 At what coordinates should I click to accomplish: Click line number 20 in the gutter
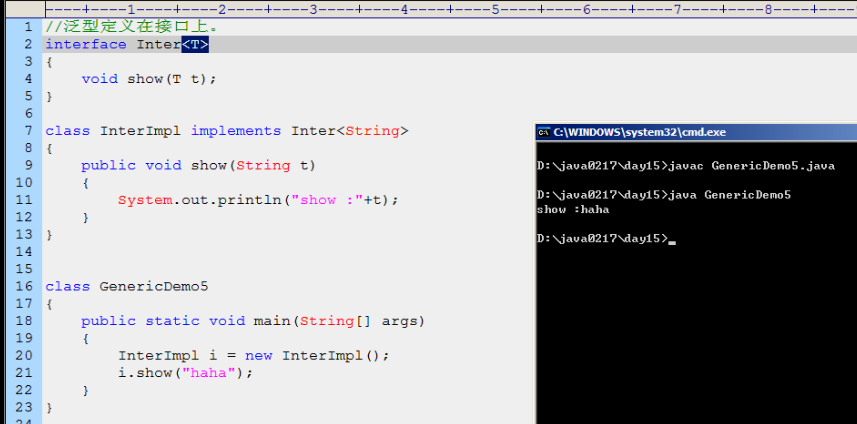click(x=26, y=356)
